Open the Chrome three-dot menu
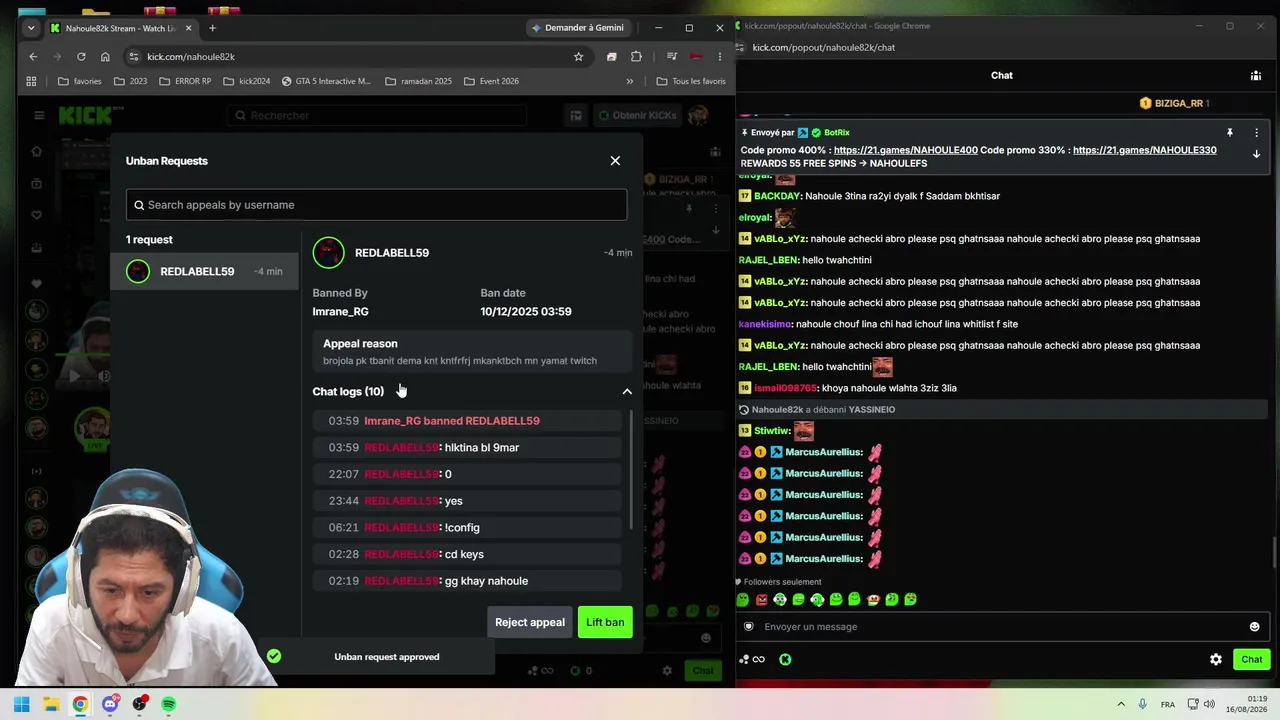Screen dimensions: 1280x720 (x=719, y=57)
